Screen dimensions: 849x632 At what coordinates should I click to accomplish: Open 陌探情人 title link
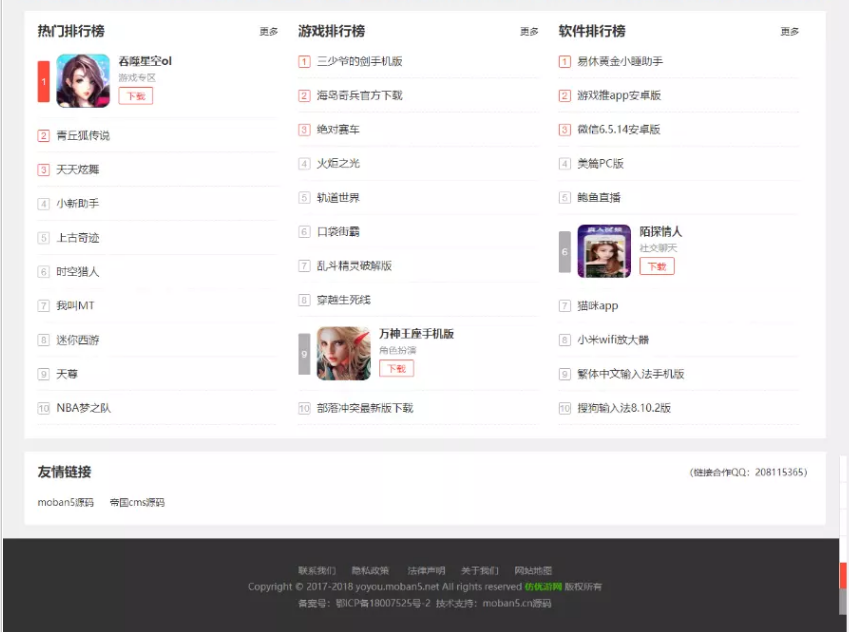point(661,232)
